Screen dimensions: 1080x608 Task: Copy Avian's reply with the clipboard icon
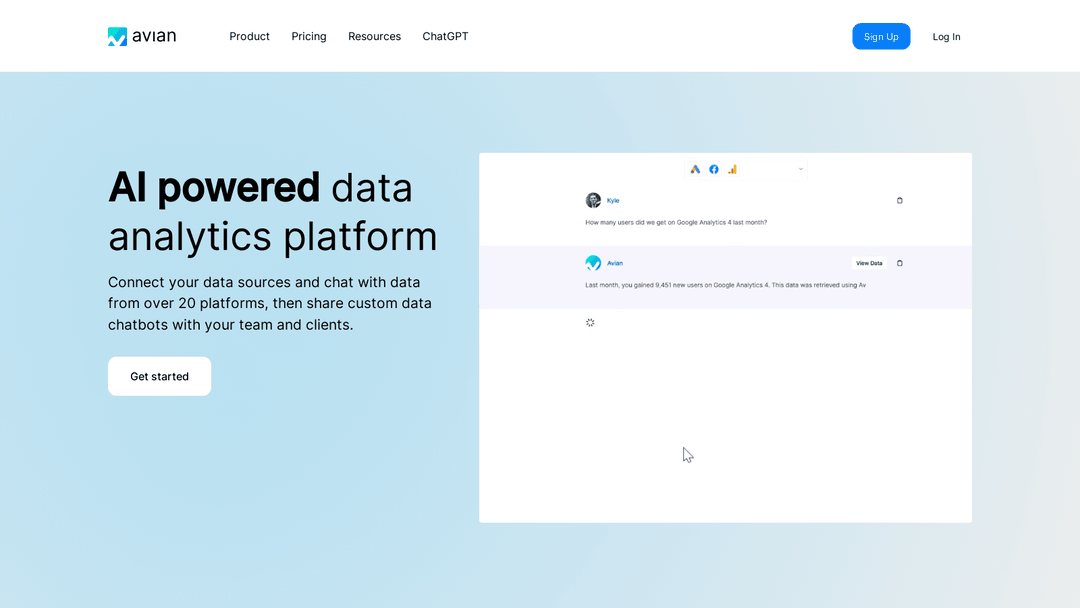pos(899,263)
